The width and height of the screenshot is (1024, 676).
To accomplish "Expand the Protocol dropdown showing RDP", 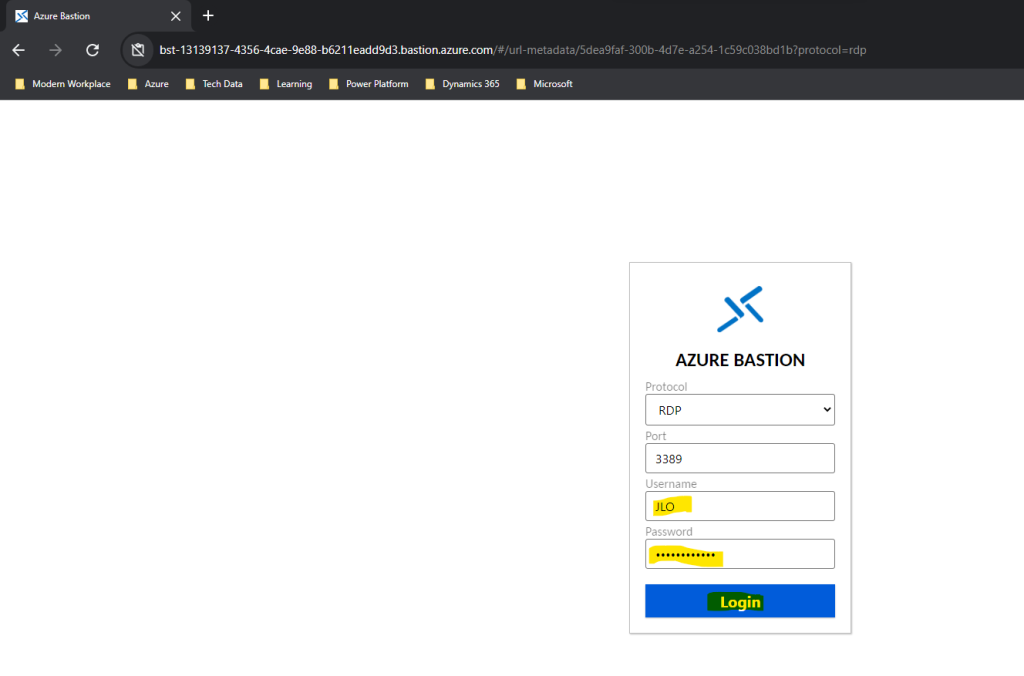I will pyautogui.click(x=740, y=410).
